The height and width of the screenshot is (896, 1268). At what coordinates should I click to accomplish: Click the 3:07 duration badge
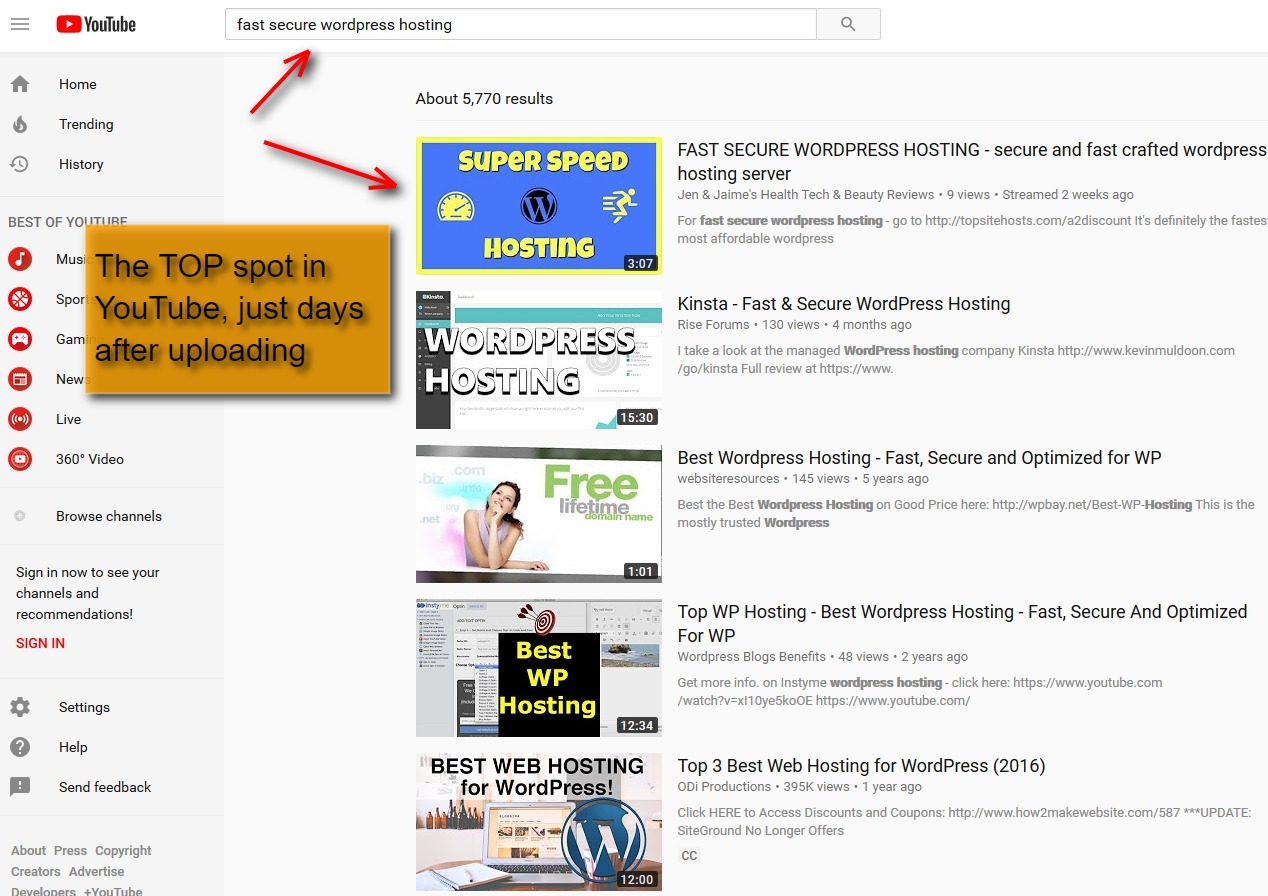point(640,264)
